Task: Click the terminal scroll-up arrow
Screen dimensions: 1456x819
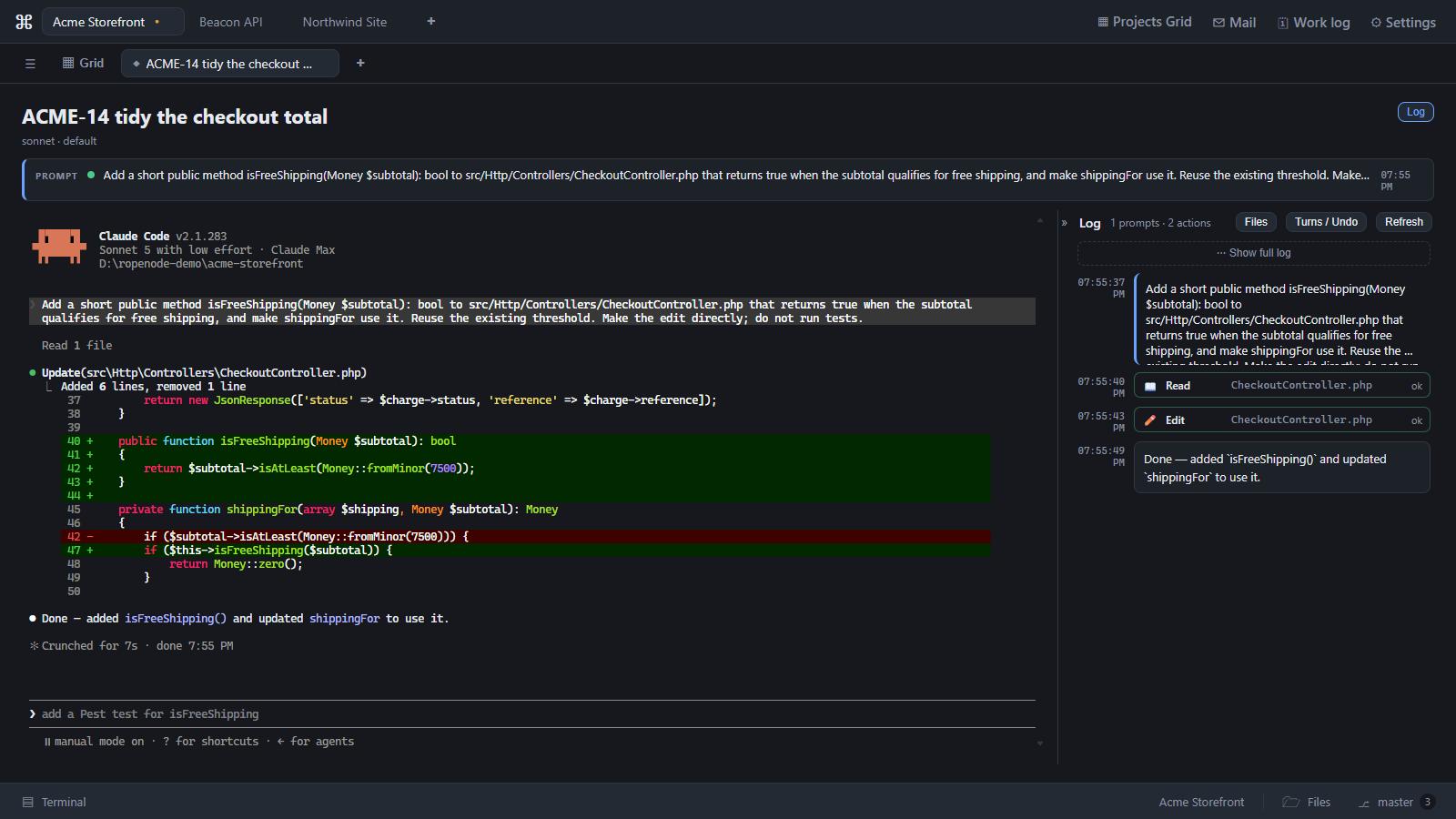Action: tap(1040, 221)
